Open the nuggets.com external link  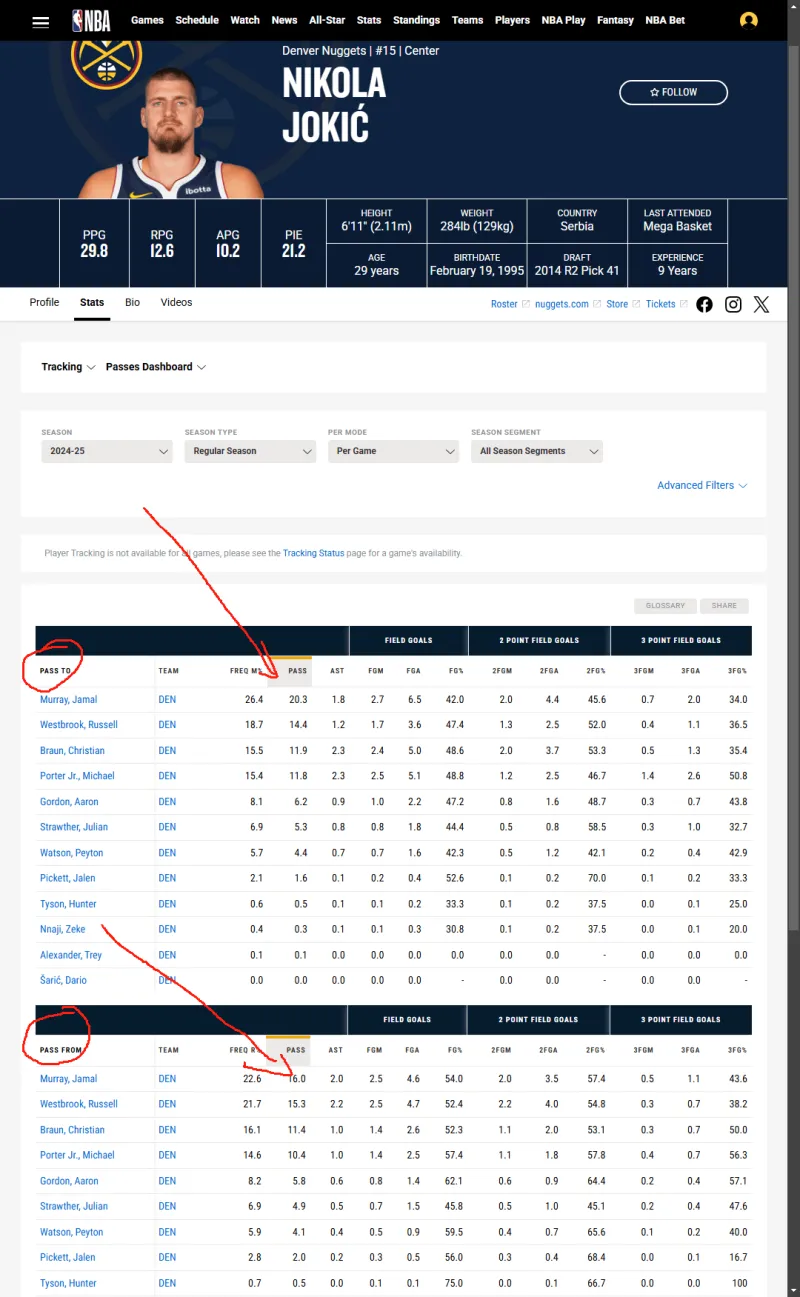(x=568, y=304)
